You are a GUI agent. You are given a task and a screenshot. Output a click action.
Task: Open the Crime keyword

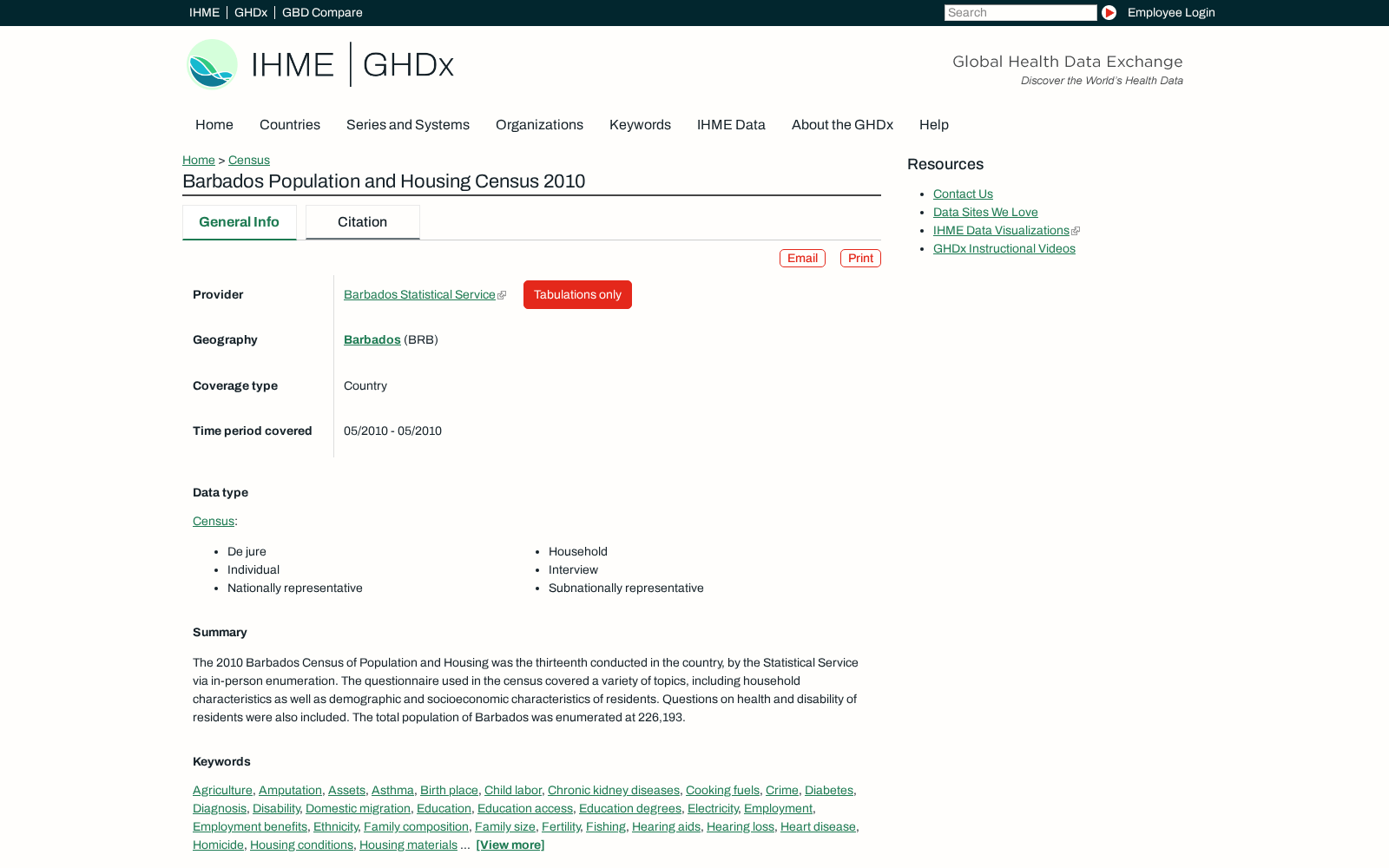tap(782, 790)
